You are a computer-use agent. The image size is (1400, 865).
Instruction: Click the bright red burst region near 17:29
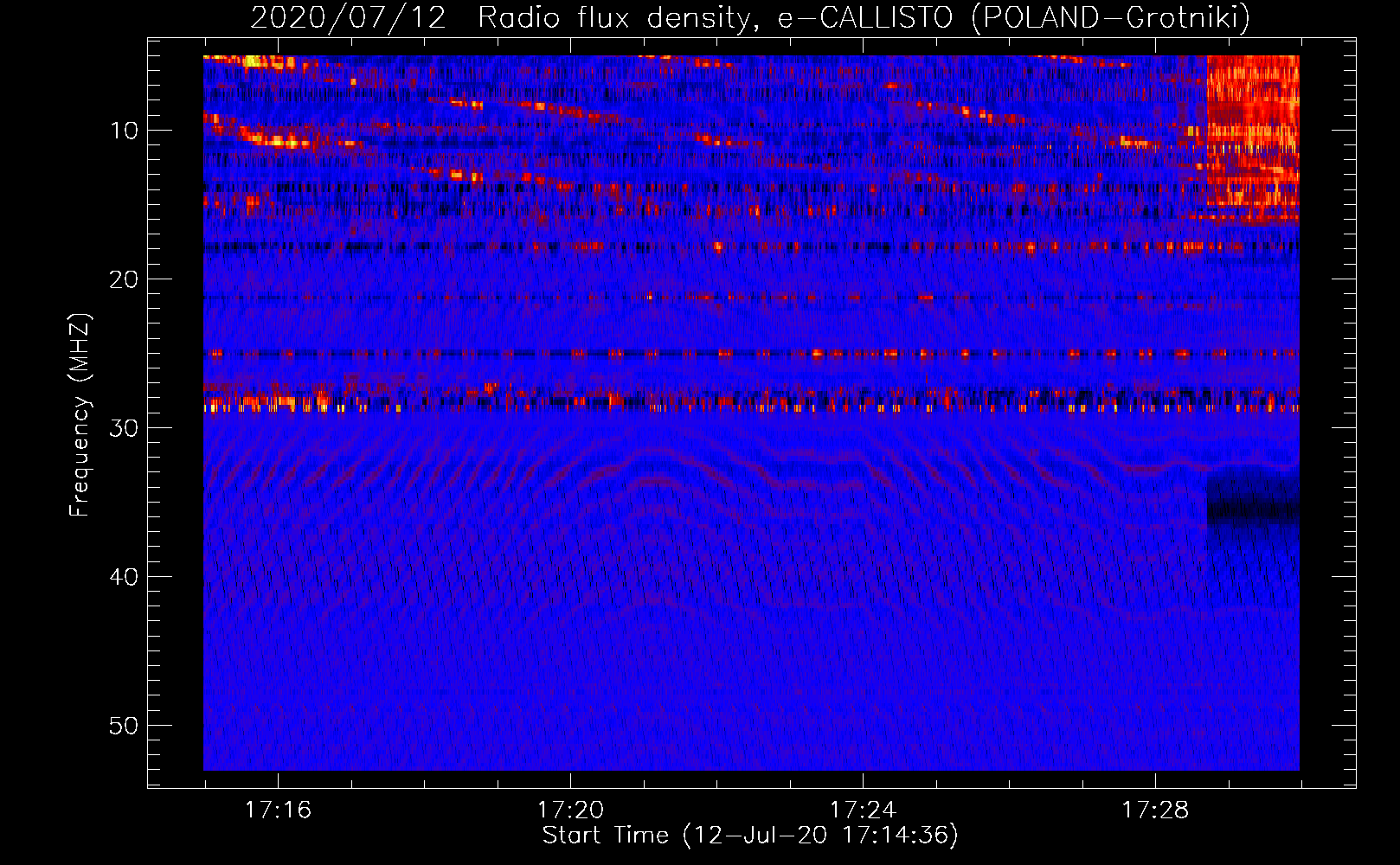[x=1253, y=138]
